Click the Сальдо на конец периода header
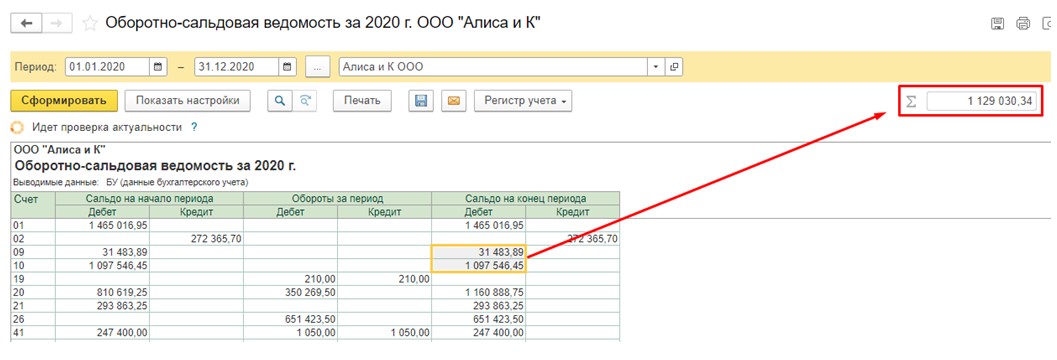 [x=526, y=198]
